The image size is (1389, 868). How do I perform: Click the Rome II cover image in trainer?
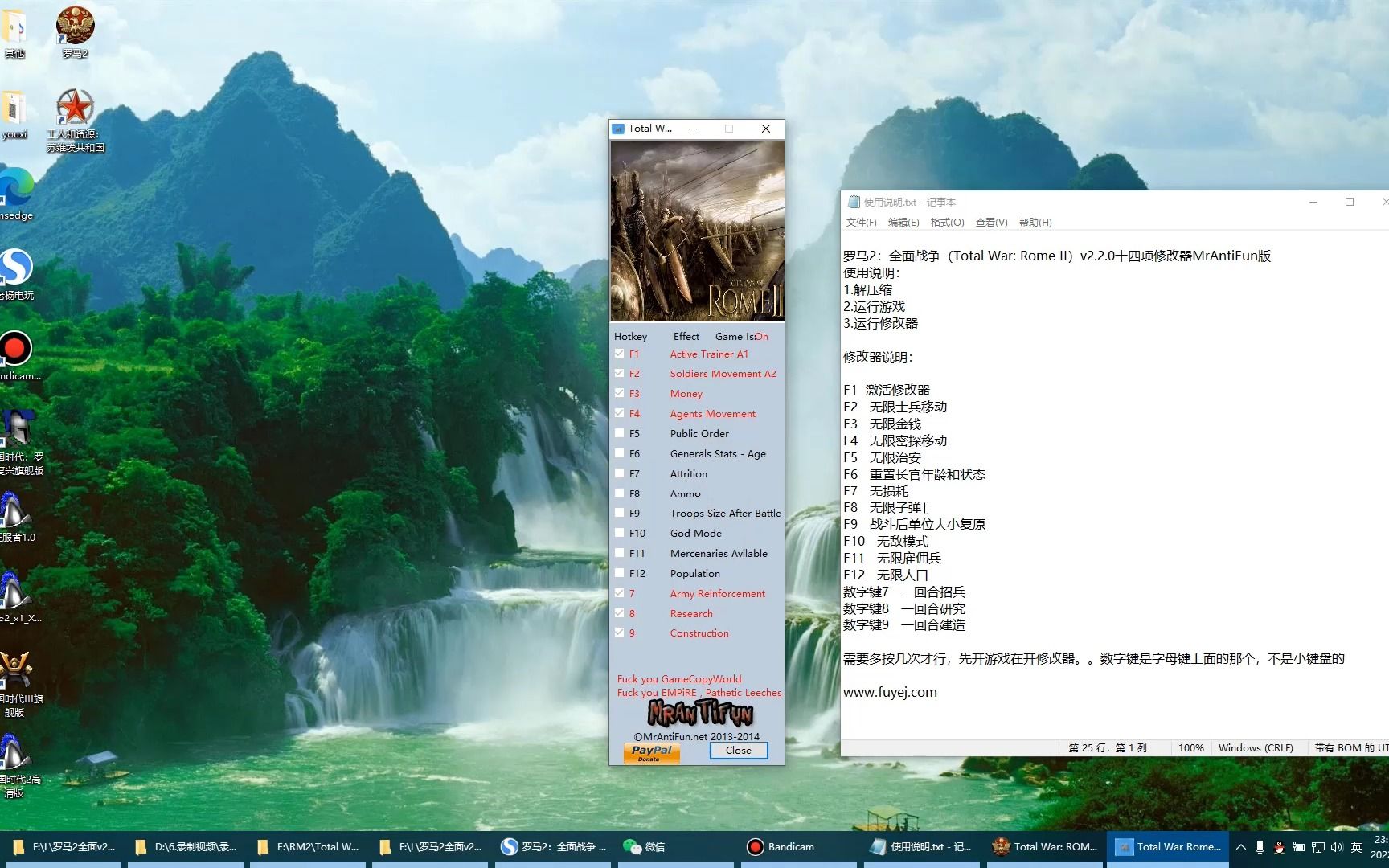coord(697,231)
